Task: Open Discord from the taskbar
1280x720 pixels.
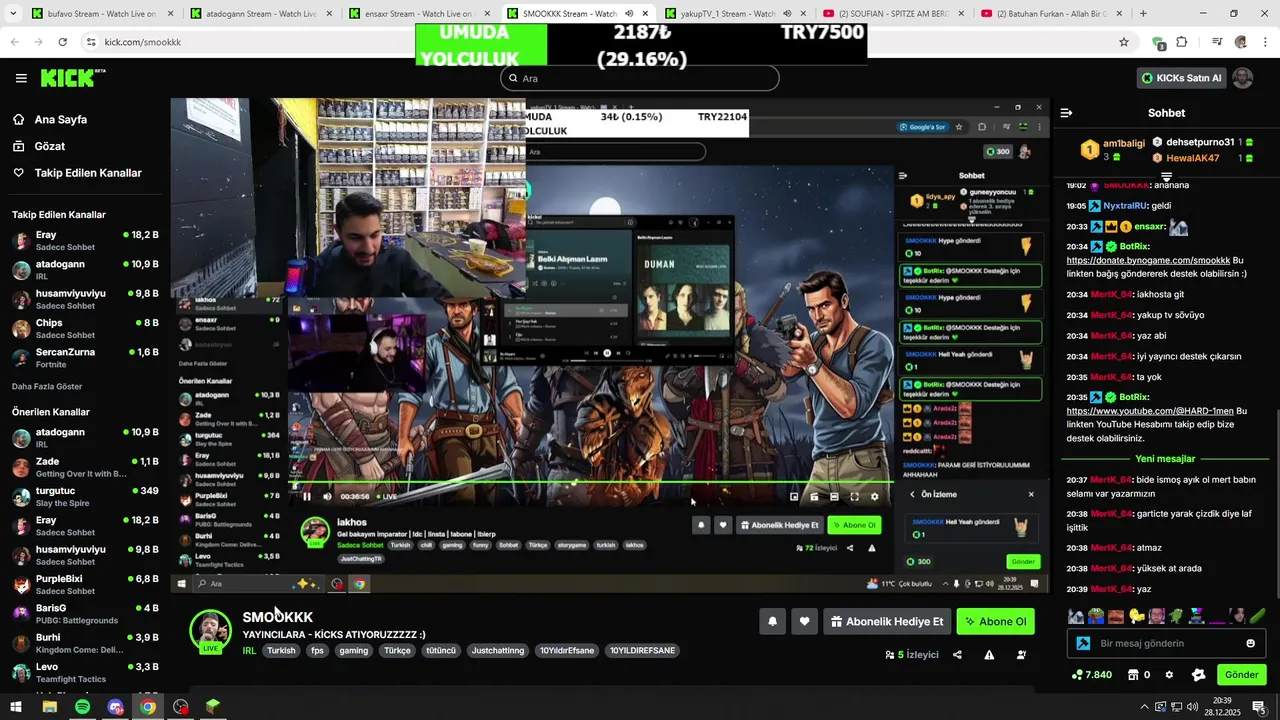Action: [115, 707]
